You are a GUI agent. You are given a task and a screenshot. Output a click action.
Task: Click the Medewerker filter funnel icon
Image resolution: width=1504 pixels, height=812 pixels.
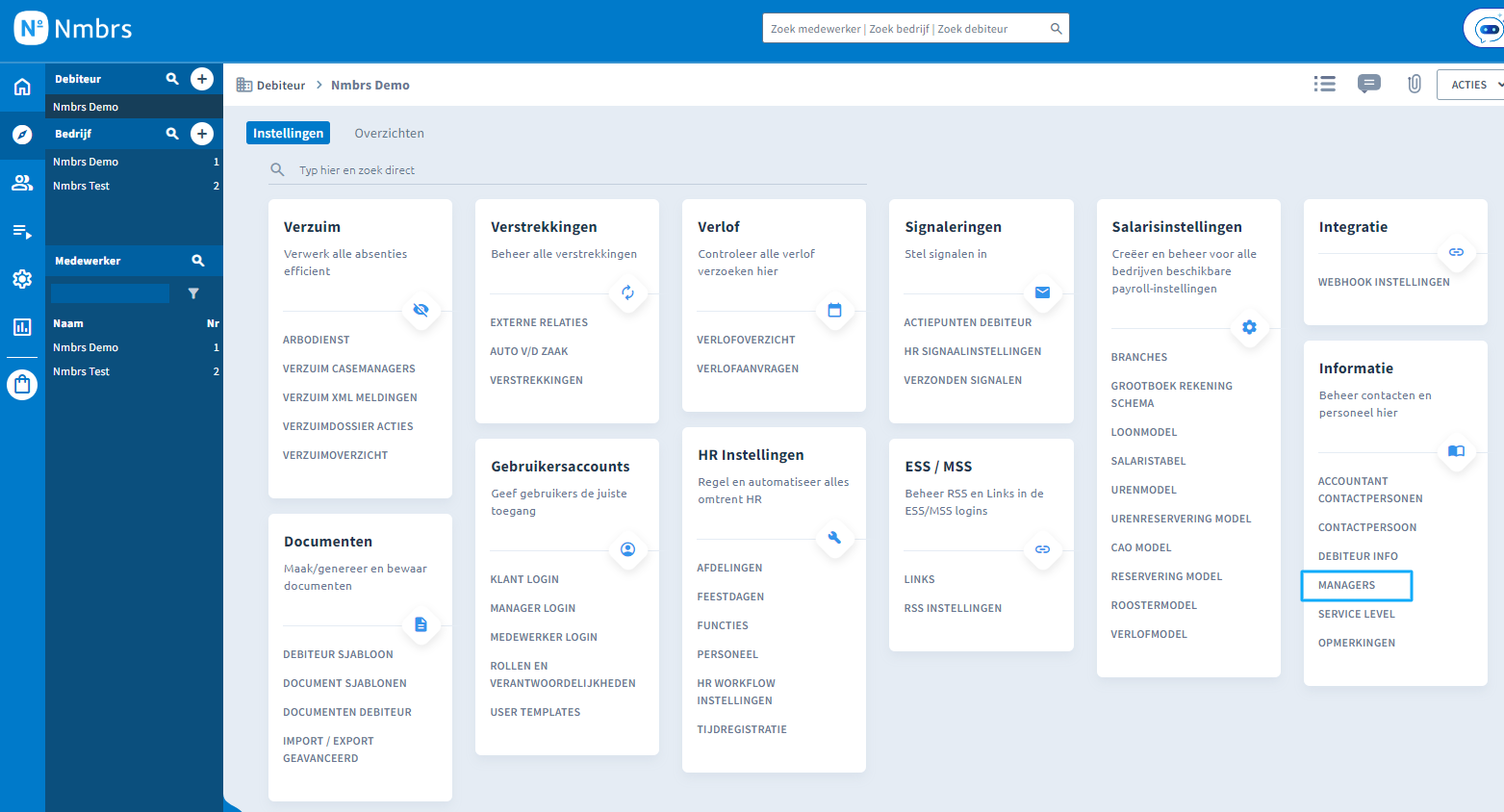(193, 293)
